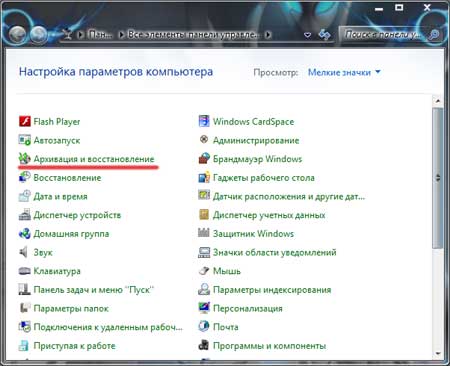This screenshot has height=366, width=450.
Task: Open the Администрирование icon
Action: click(x=204, y=140)
